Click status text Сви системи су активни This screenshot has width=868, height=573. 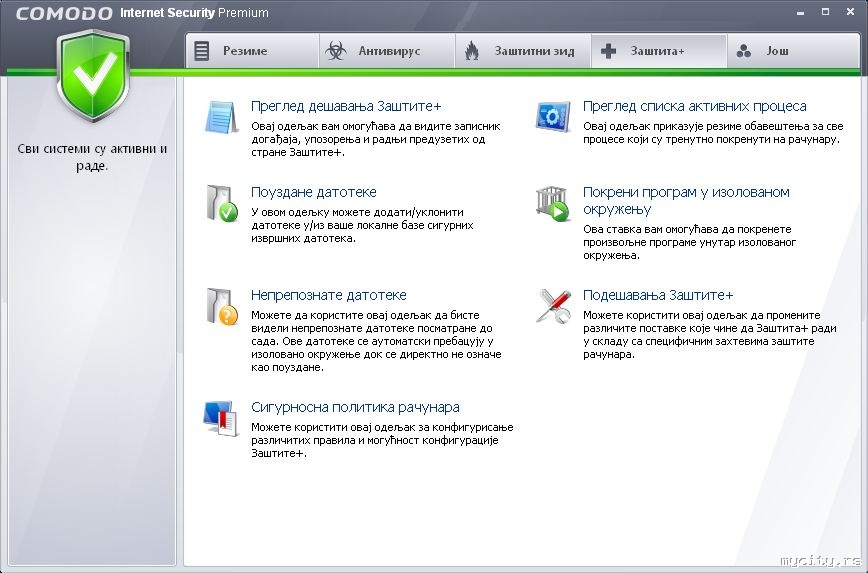92,157
